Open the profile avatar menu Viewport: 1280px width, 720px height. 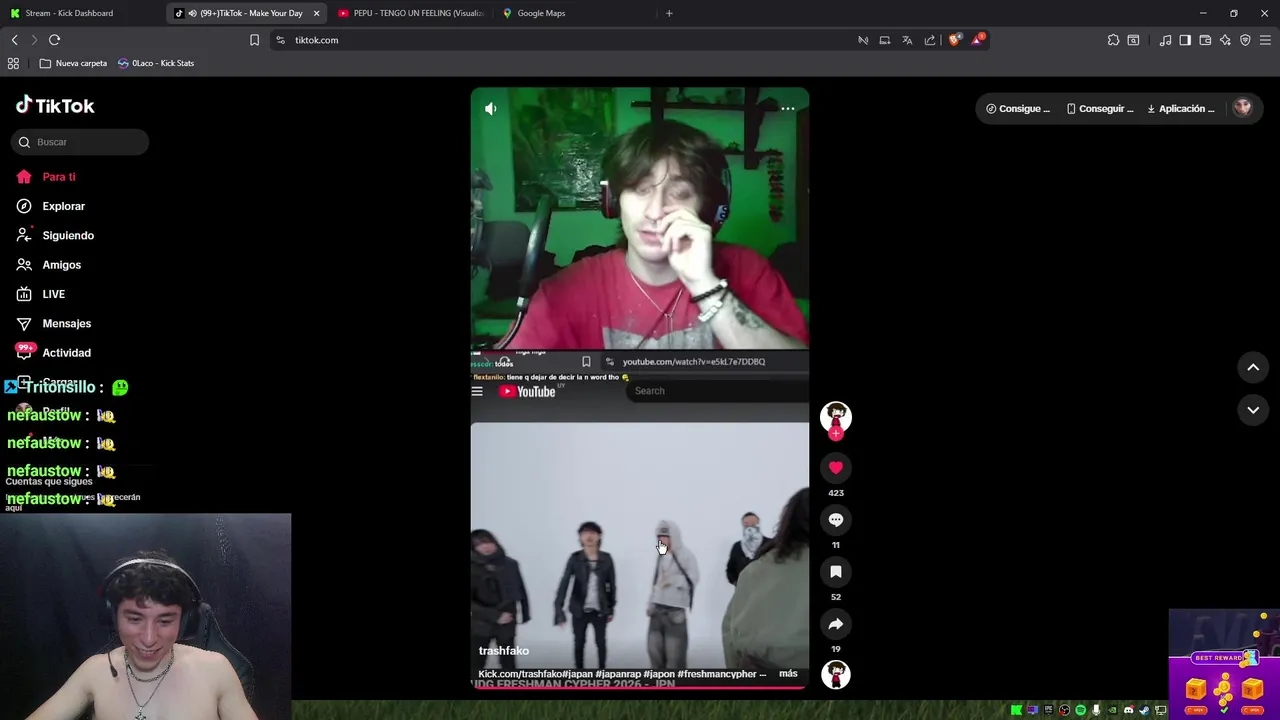(x=1242, y=108)
